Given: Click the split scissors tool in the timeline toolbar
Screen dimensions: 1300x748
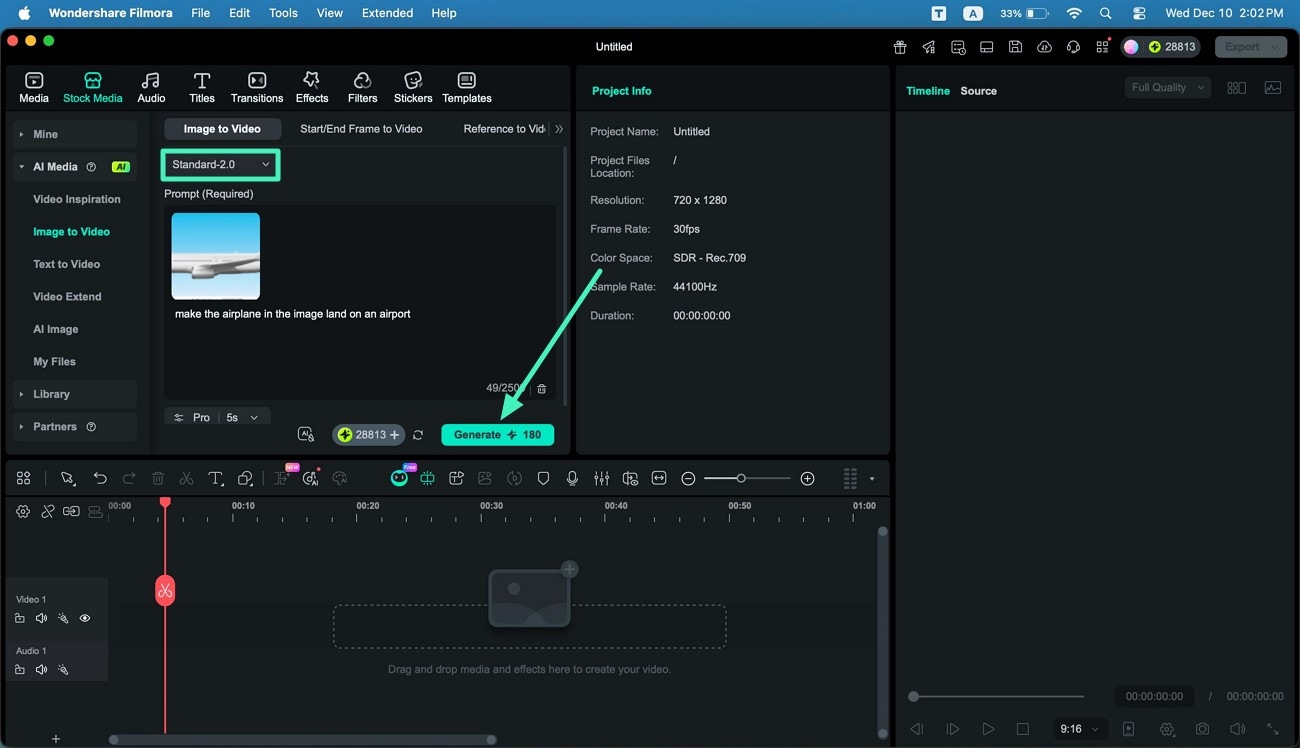Looking at the screenshot, I should pyautogui.click(x=186, y=478).
